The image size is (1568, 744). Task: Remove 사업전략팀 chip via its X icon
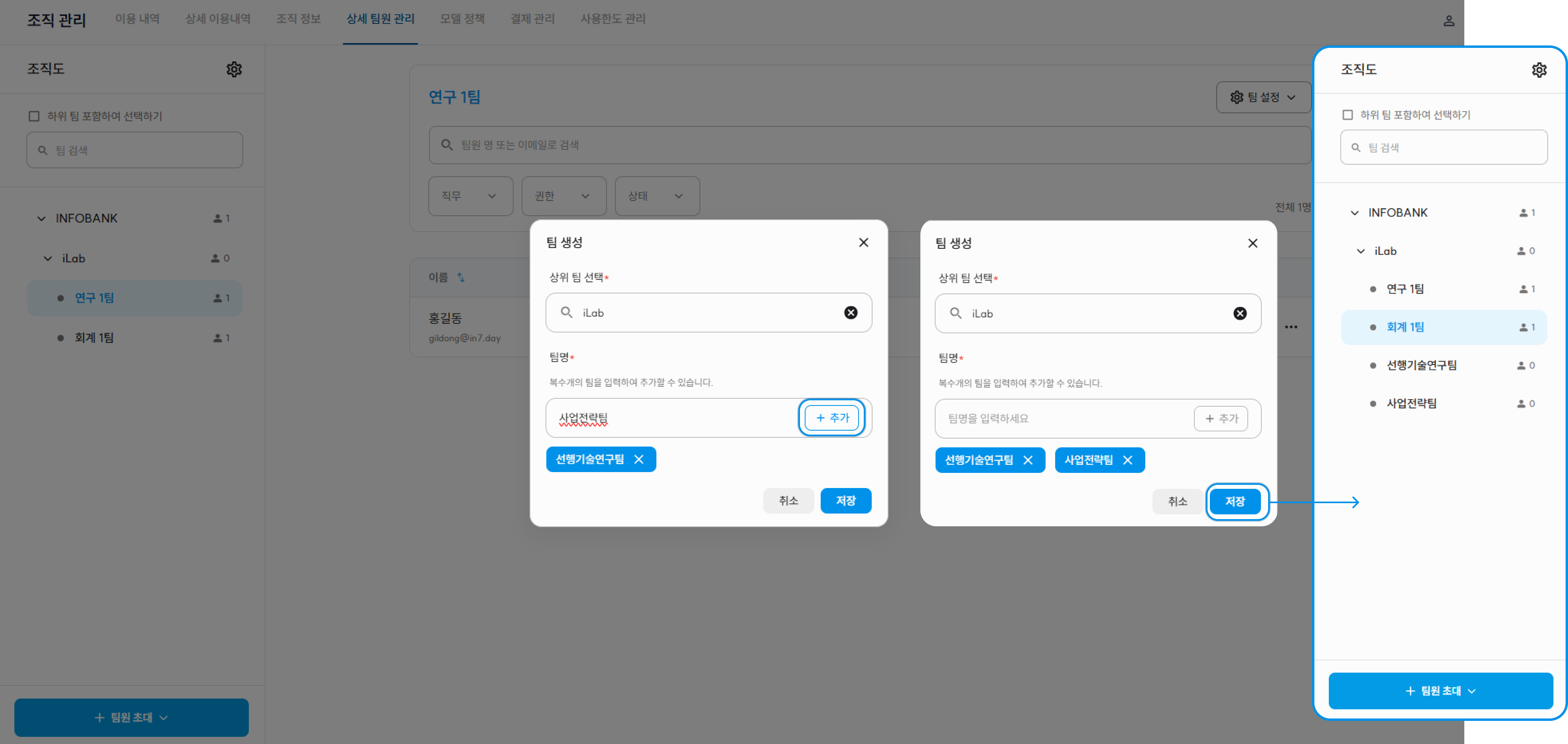(x=1127, y=460)
